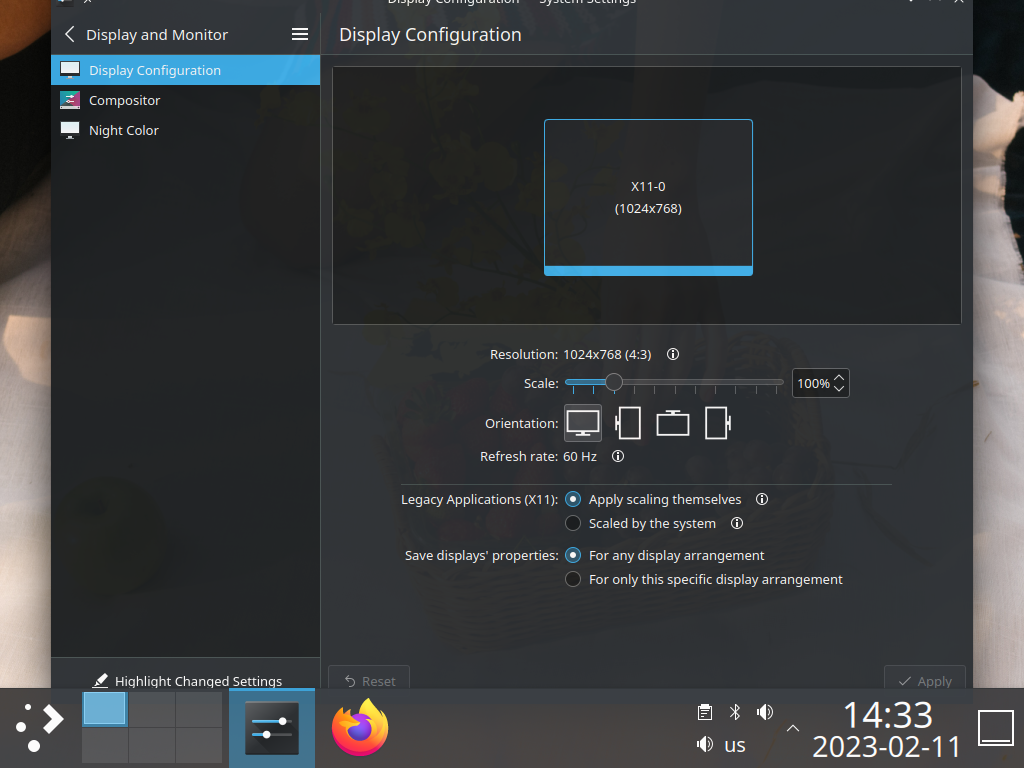The width and height of the screenshot is (1024, 768).
Task: Decrease scale percentage with down arrow
Action: click(x=839, y=389)
